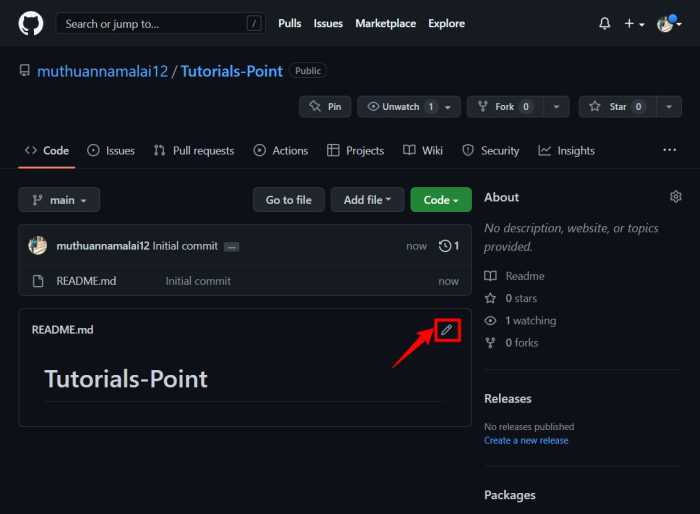Open About settings gear icon
700x514 pixels.
[x=675, y=196]
